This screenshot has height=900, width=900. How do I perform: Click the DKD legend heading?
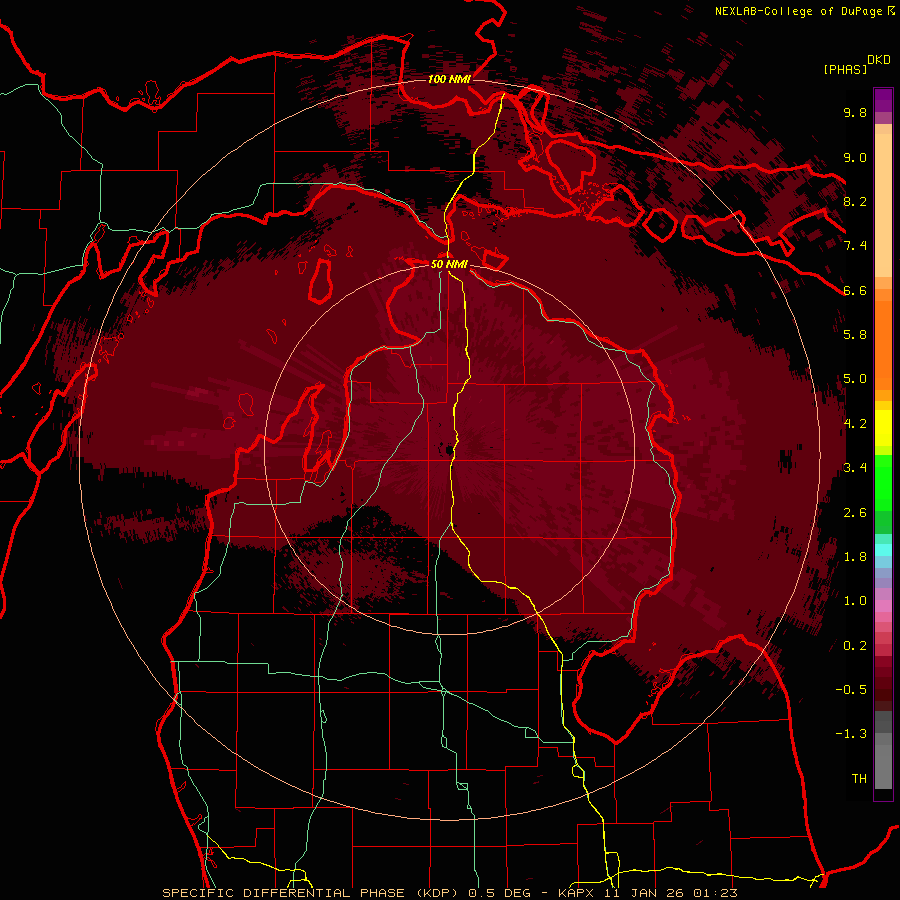point(878,60)
